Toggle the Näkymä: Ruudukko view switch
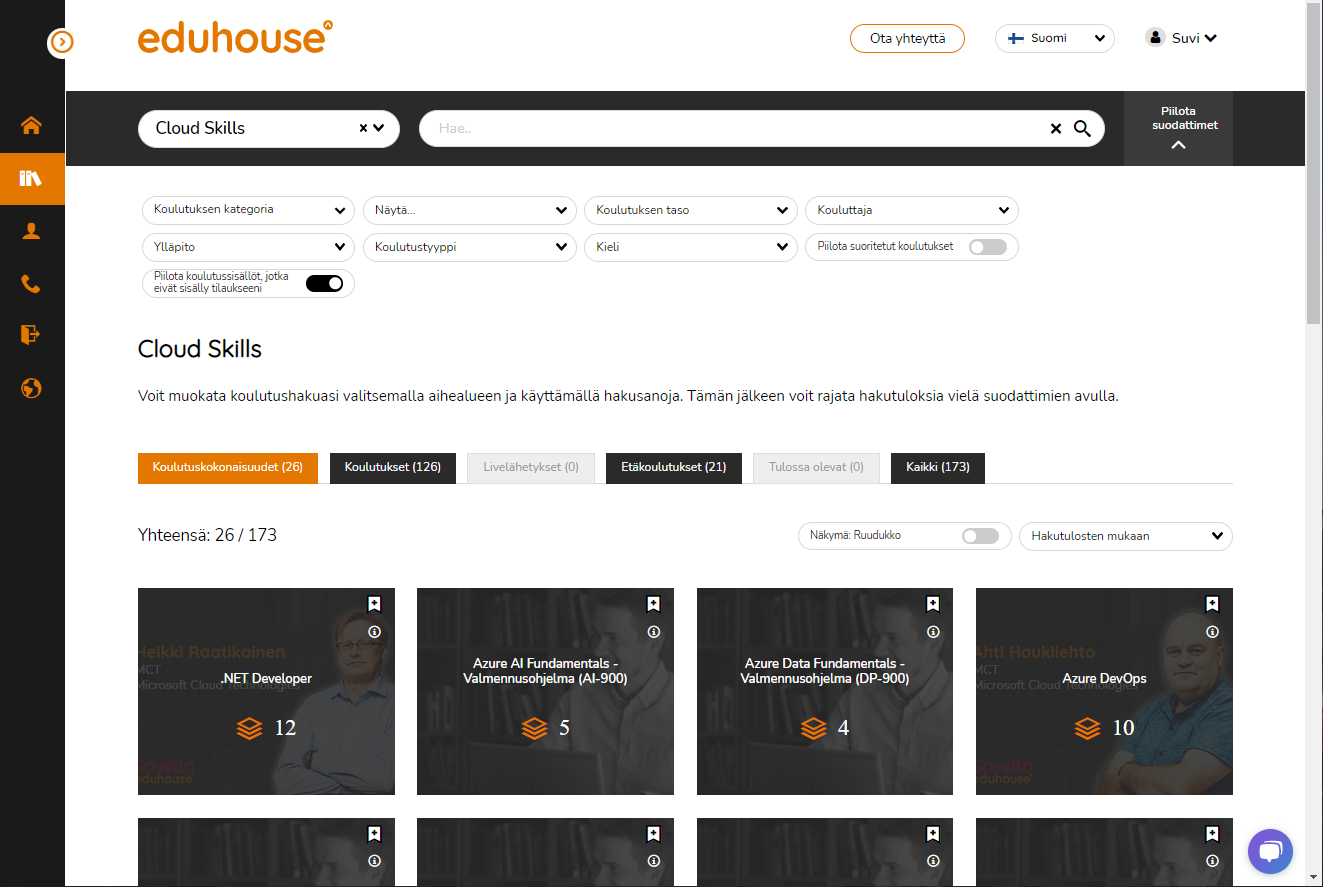1323x887 pixels. click(980, 536)
